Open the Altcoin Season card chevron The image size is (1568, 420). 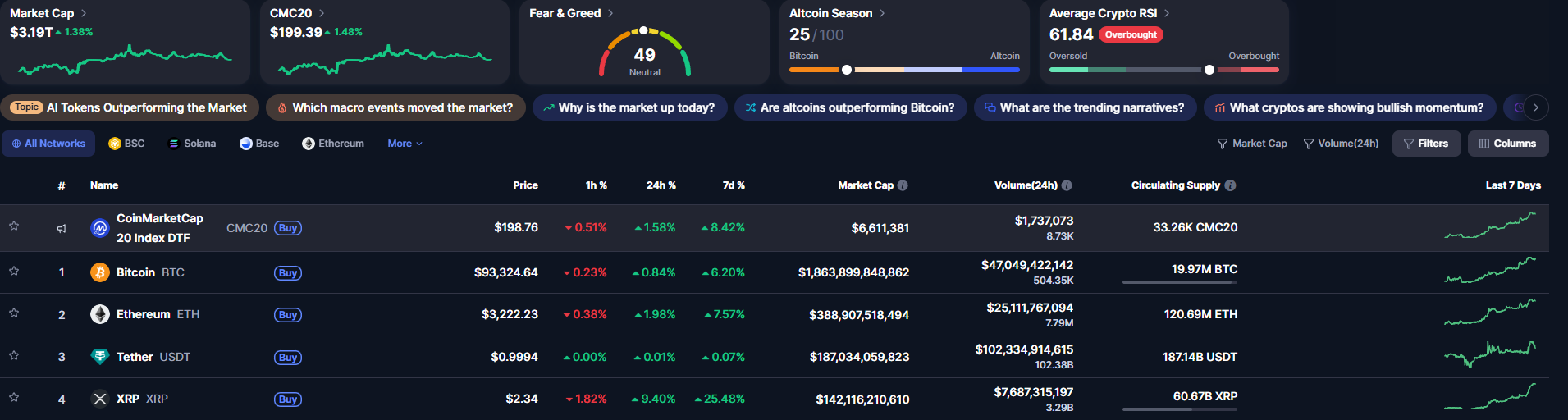(882, 13)
